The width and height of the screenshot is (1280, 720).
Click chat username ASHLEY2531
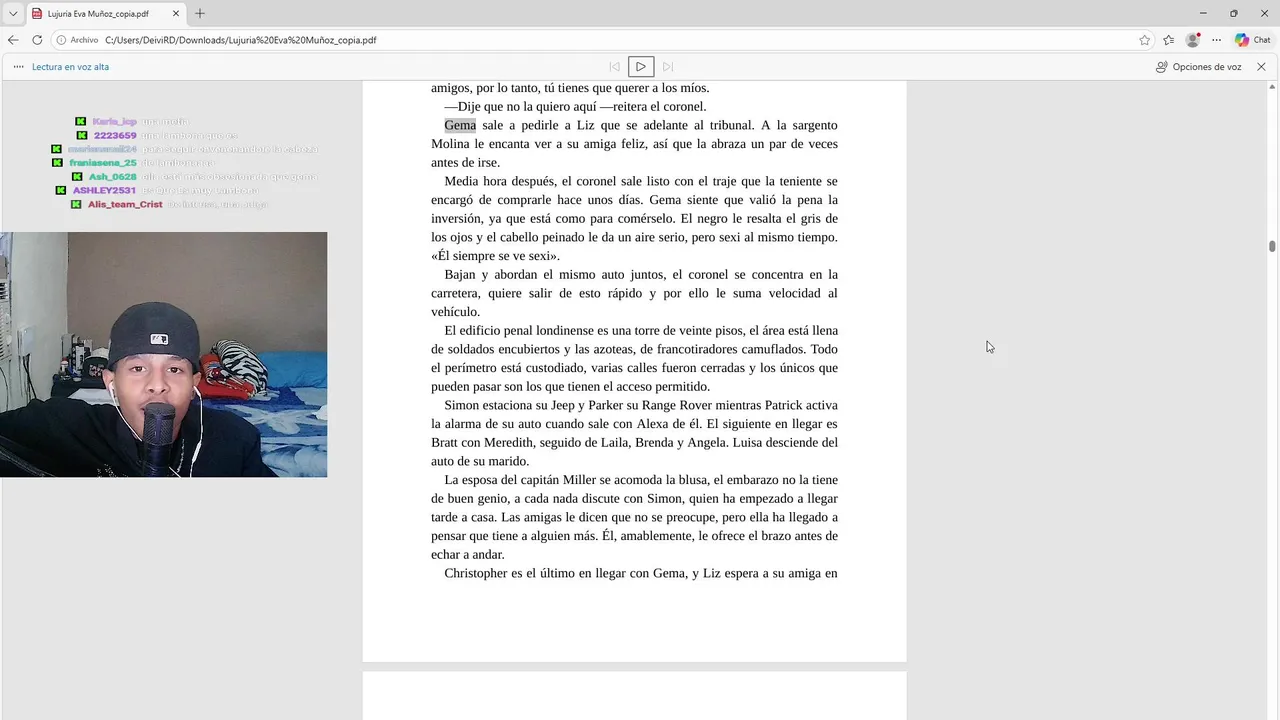coord(104,190)
